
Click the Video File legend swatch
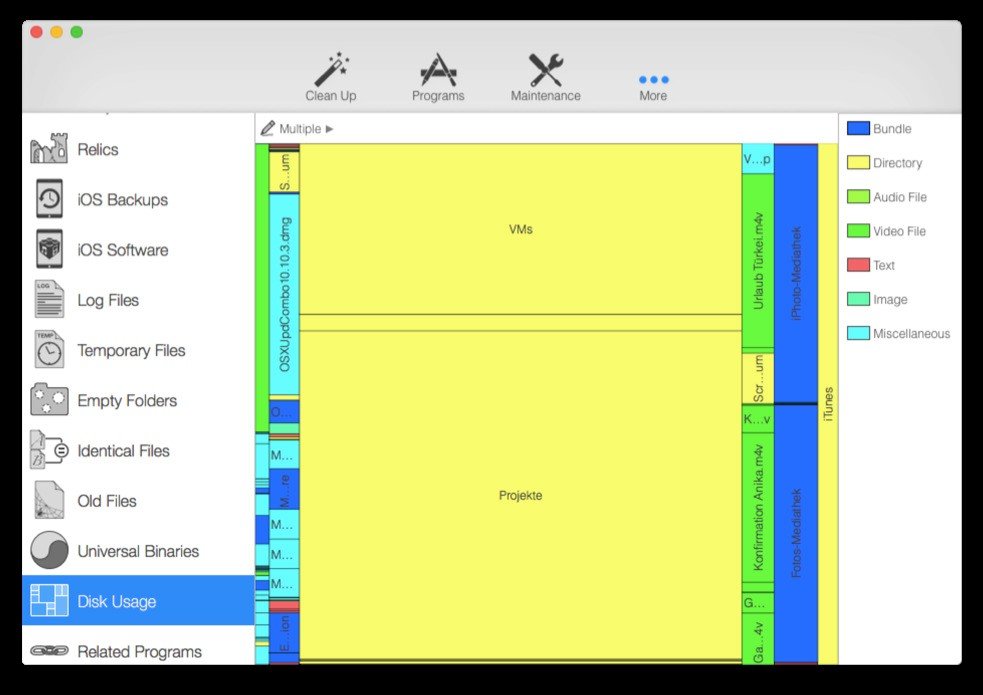click(858, 231)
